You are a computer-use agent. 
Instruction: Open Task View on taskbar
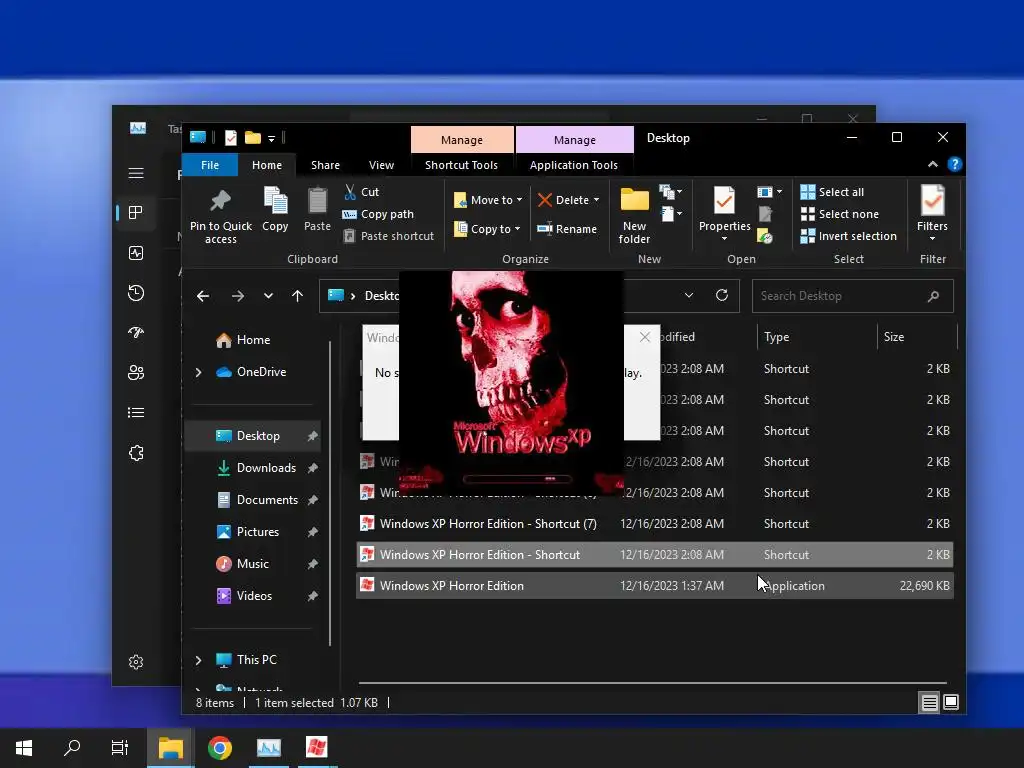[x=120, y=748]
